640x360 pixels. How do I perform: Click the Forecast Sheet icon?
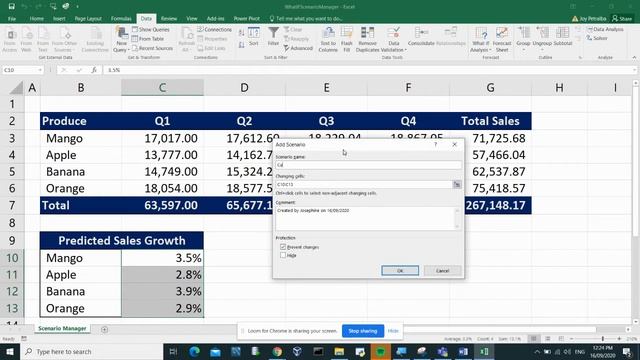point(502,39)
